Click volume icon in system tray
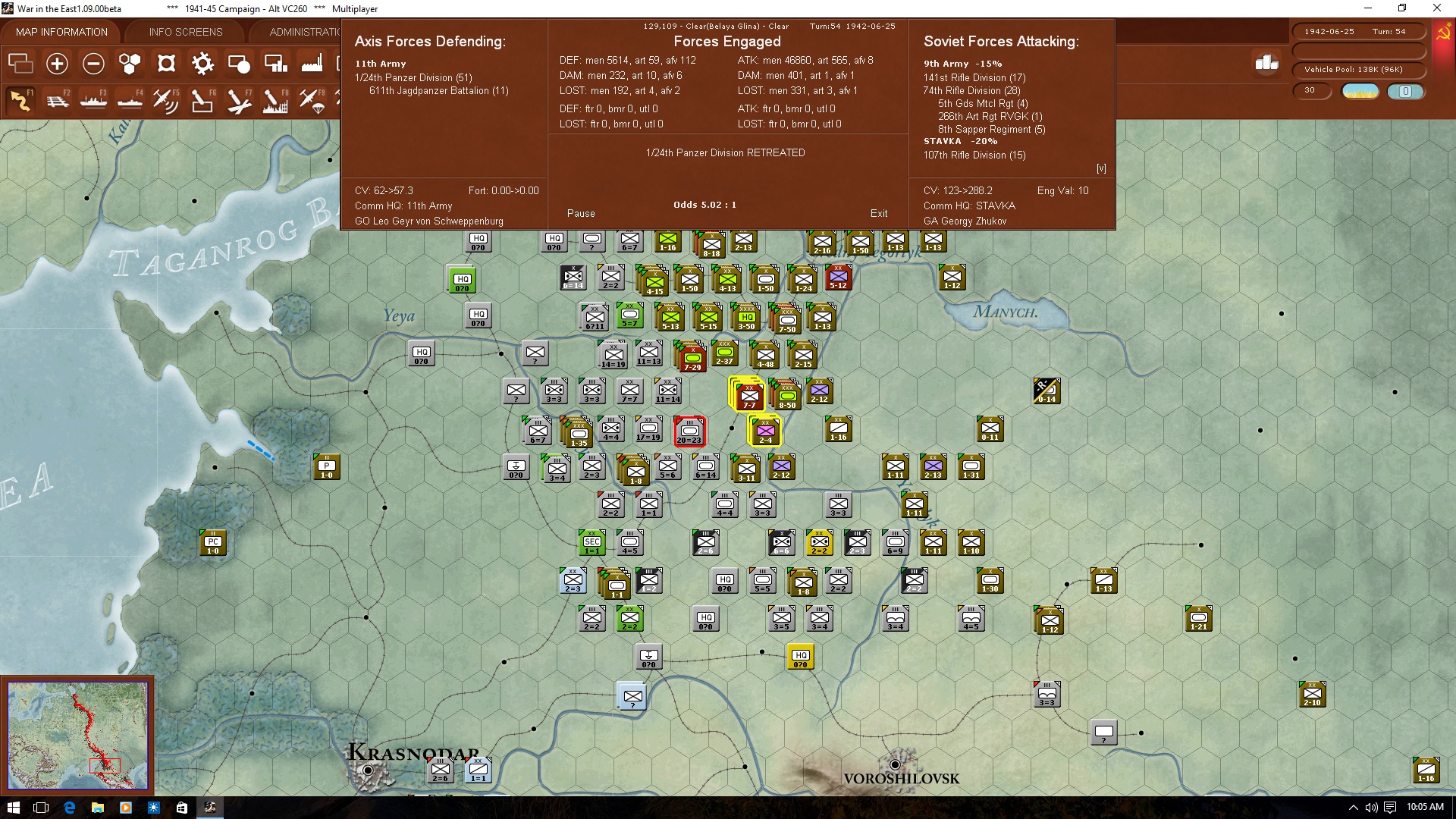The image size is (1456, 819). click(x=1371, y=808)
